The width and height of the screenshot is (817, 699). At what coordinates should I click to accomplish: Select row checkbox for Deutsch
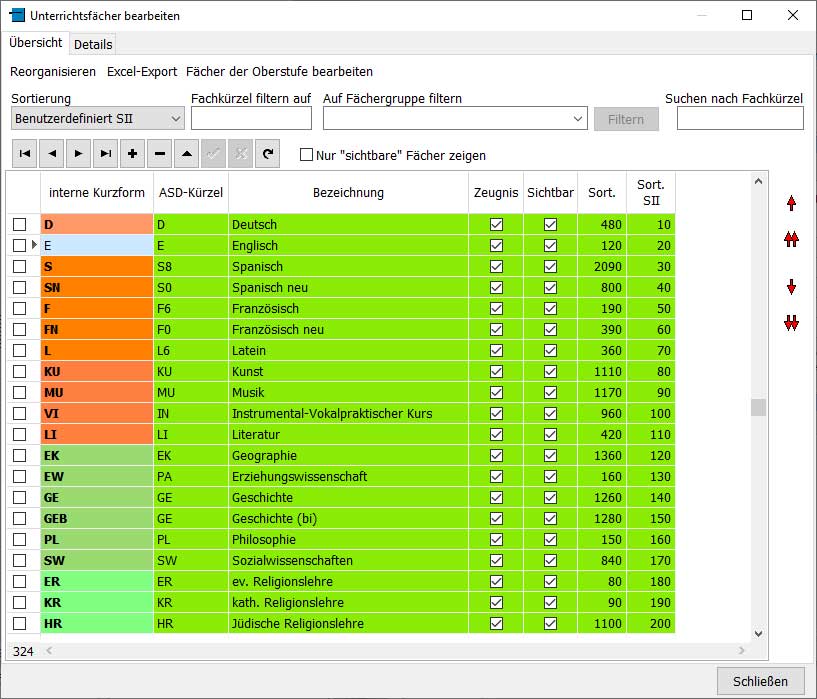click(x=20, y=224)
